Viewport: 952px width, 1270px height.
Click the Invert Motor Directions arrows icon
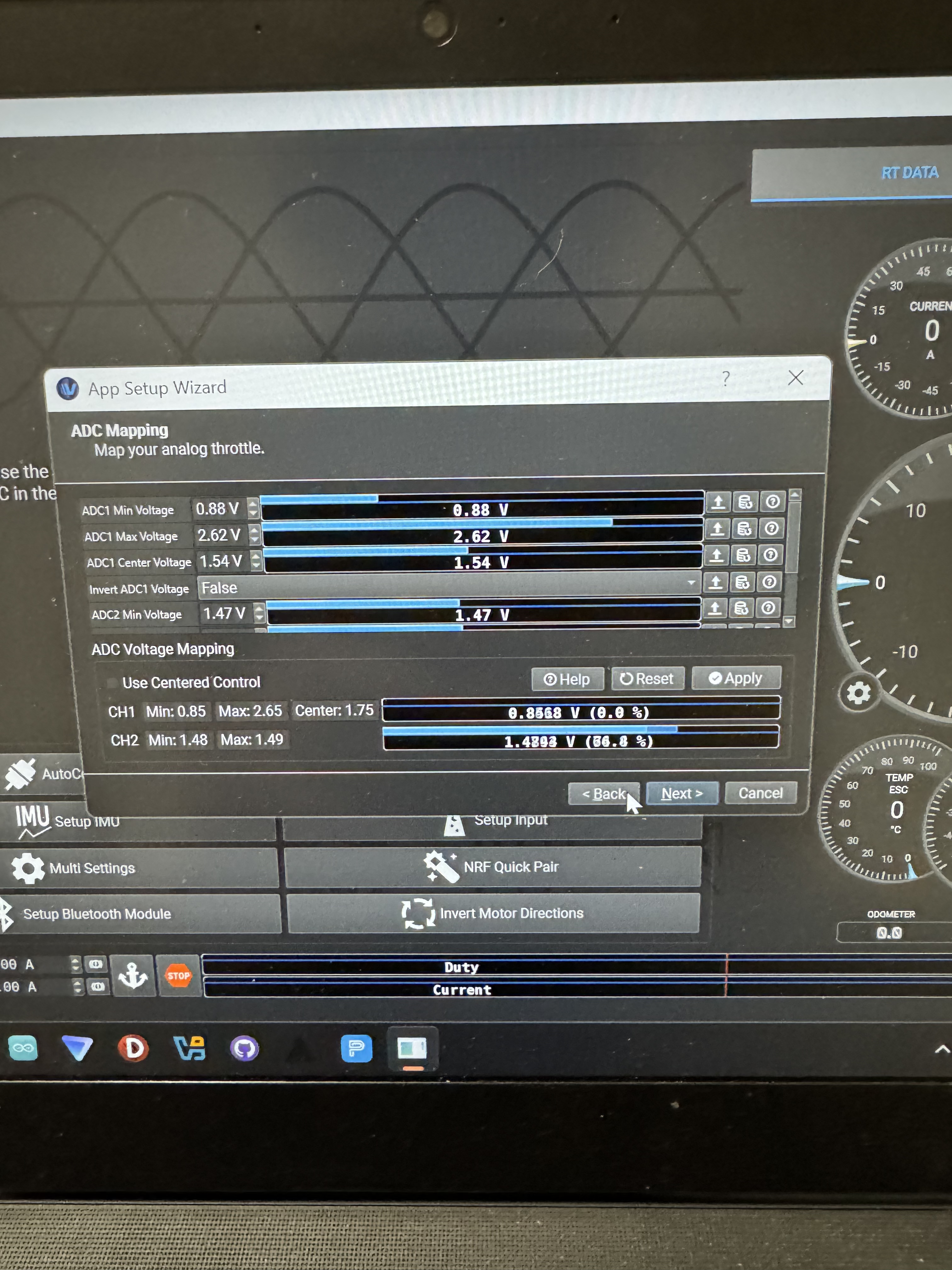pyautogui.click(x=418, y=913)
